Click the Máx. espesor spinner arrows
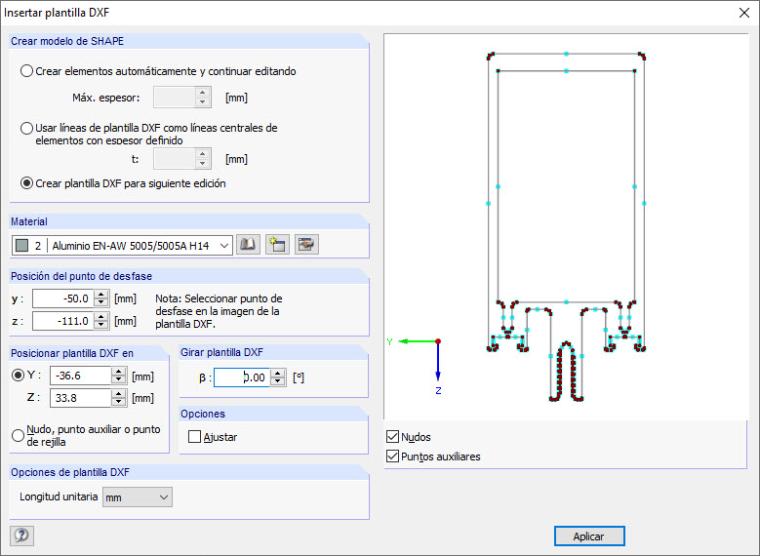The height and width of the screenshot is (556, 760). 203,97
